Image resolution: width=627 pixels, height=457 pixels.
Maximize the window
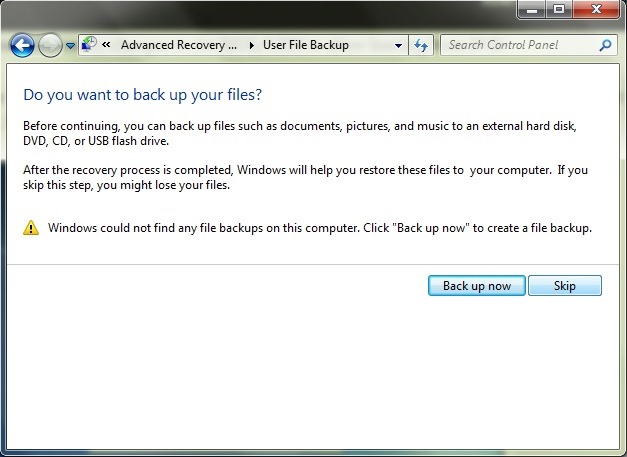click(559, 9)
